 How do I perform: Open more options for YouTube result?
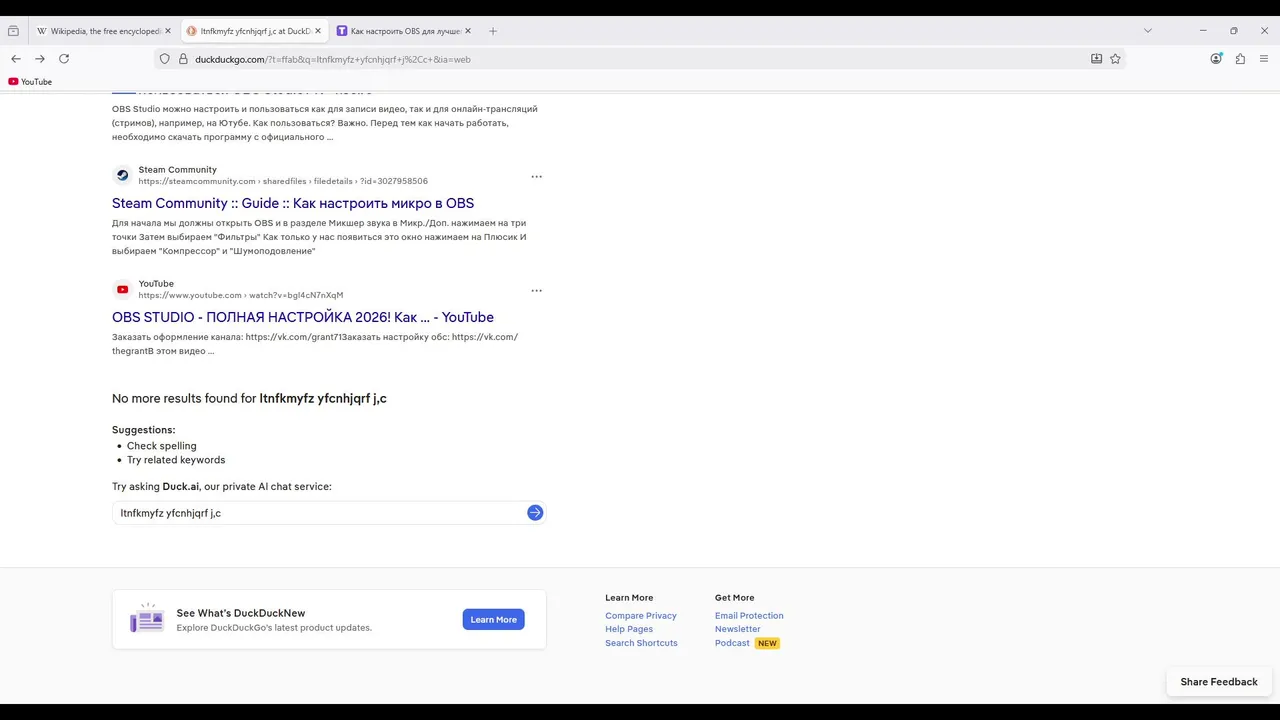coord(536,291)
